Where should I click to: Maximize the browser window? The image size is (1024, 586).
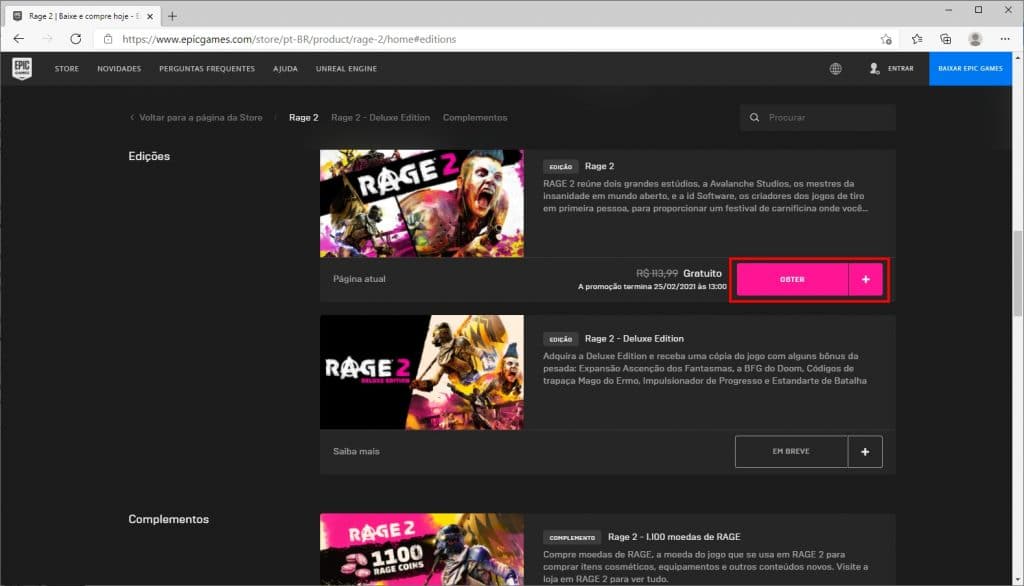click(x=978, y=10)
